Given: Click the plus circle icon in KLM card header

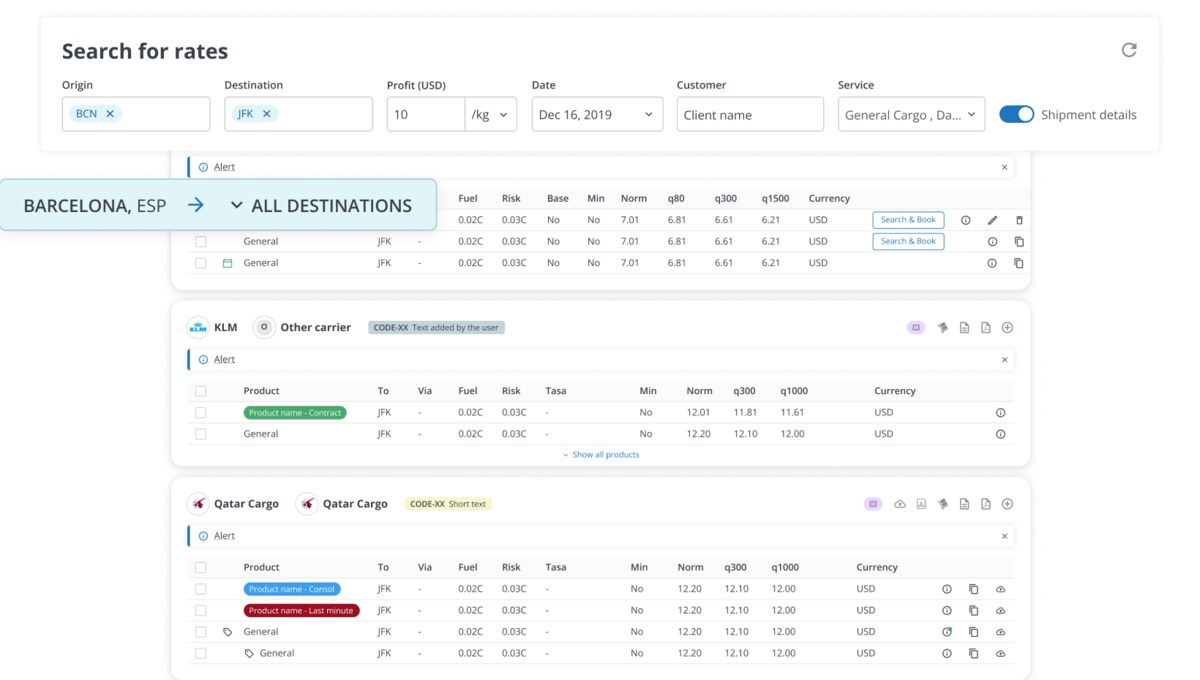Looking at the screenshot, I should (1007, 328).
